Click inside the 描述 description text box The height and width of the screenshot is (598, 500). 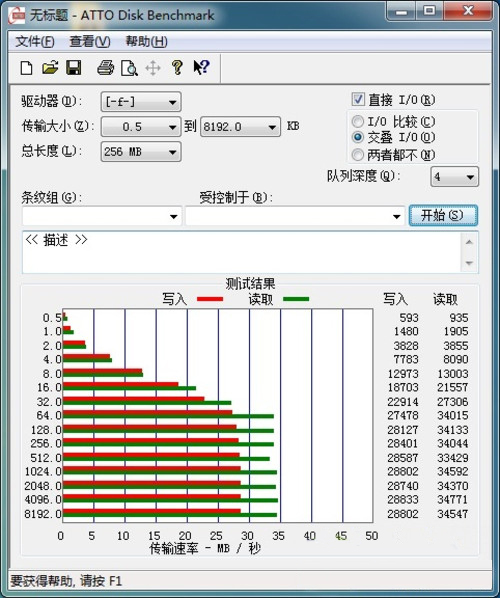(242, 252)
